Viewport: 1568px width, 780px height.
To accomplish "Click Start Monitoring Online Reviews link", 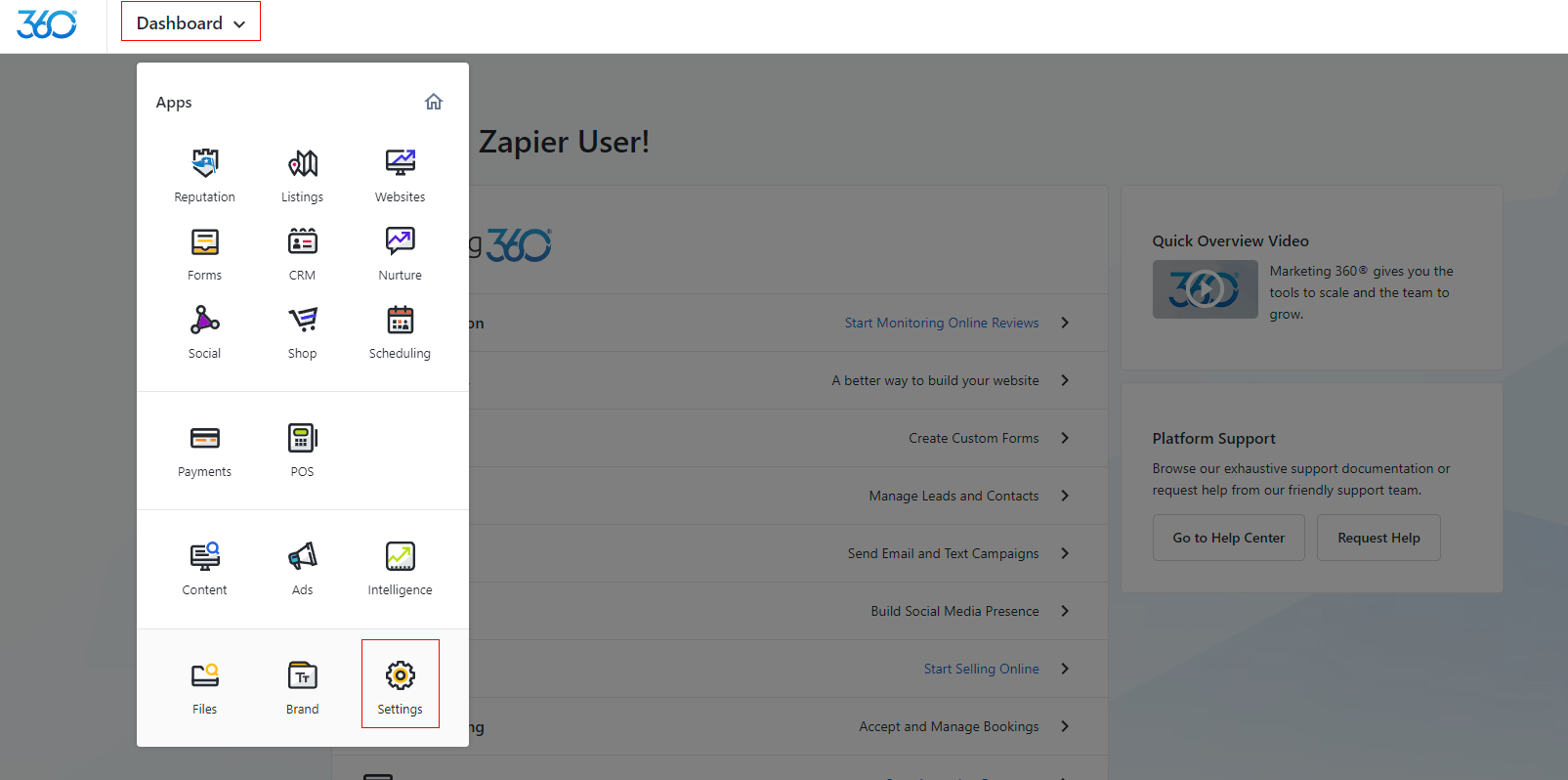I will (x=942, y=323).
